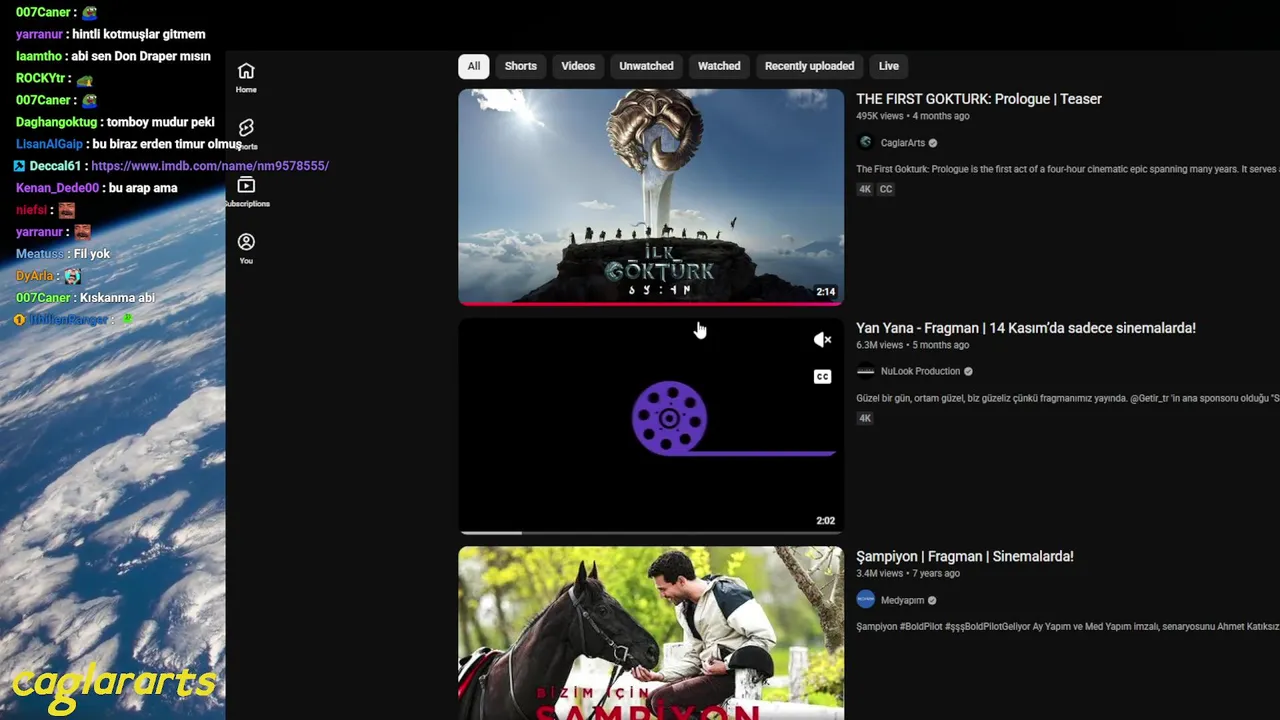Image resolution: width=1280 pixels, height=720 pixels.
Task: Click chat username Meatuss
Action: point(39,254)
